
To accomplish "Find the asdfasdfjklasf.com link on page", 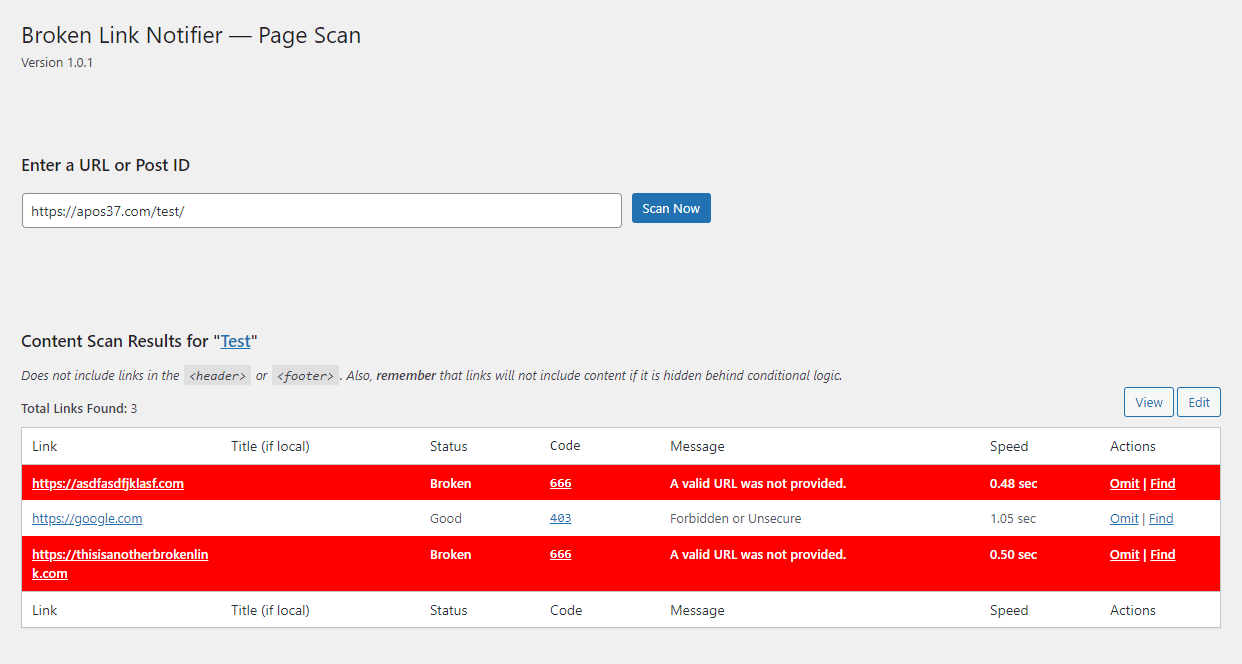I will (1162, 483).
